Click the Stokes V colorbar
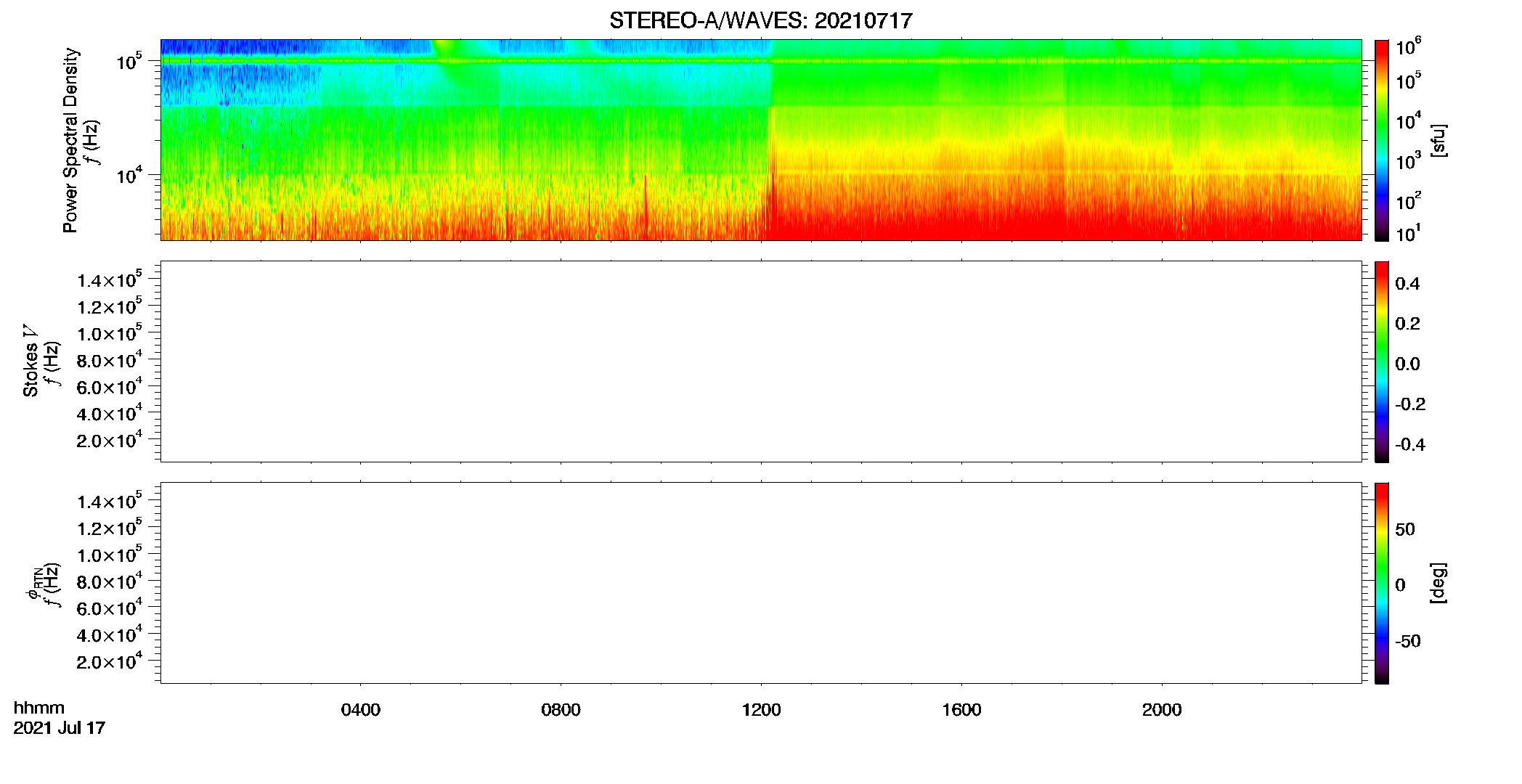1522x784 pixels. point(1381,362)
